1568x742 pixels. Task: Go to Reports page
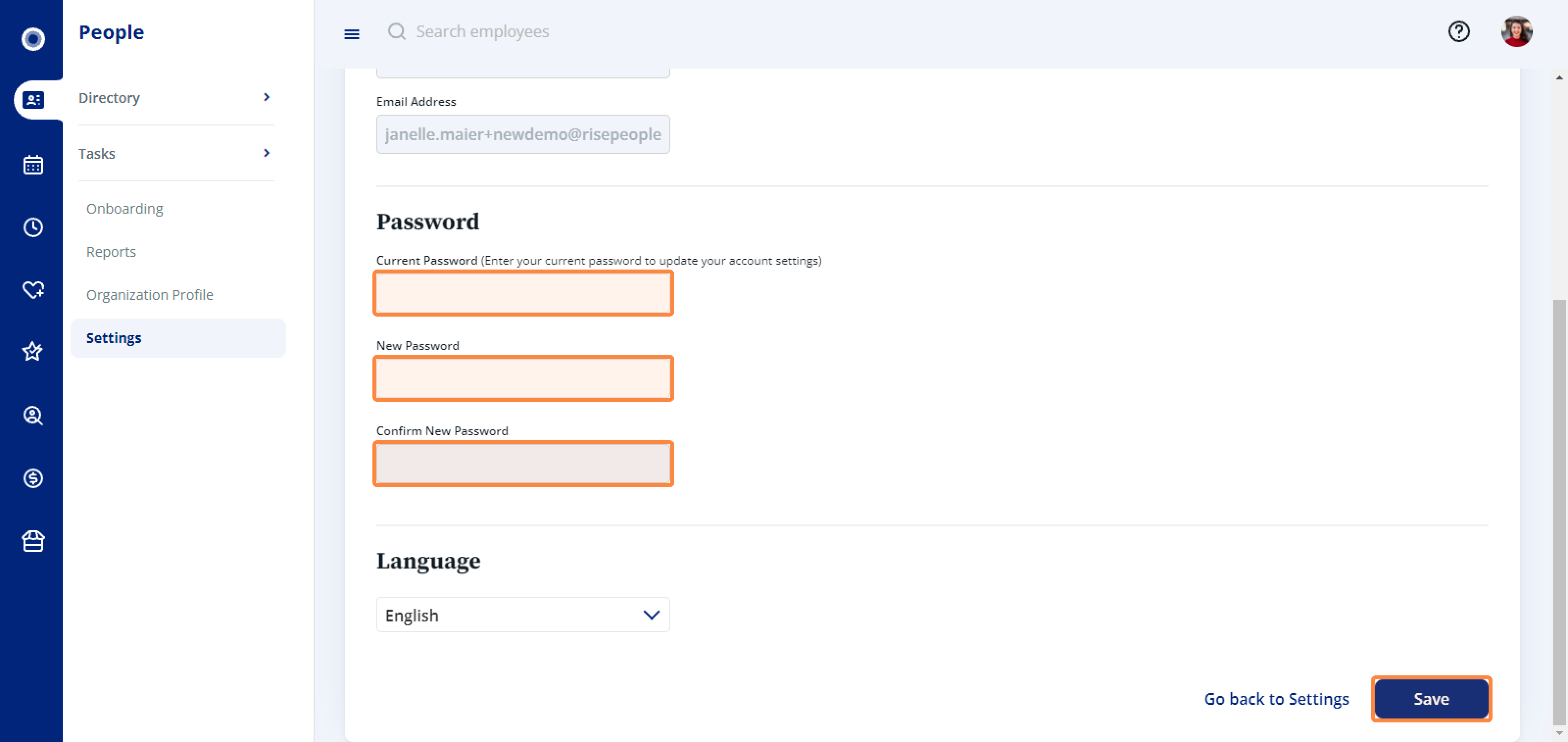tap(111, 251)
